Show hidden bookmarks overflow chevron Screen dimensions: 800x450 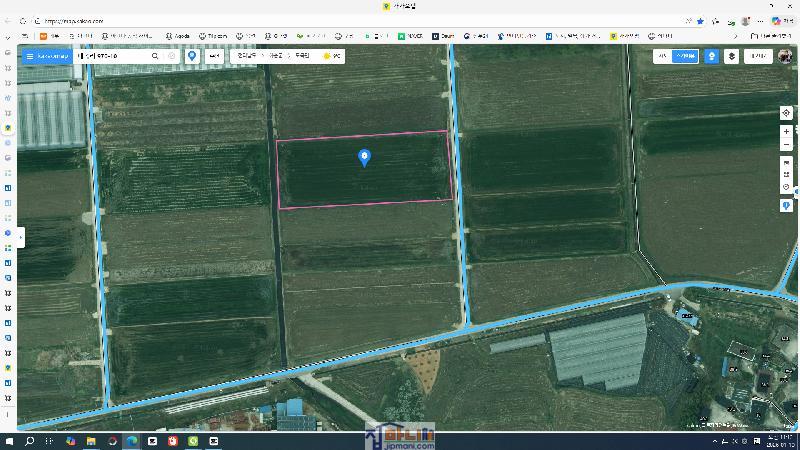click(x=736, y=36)
